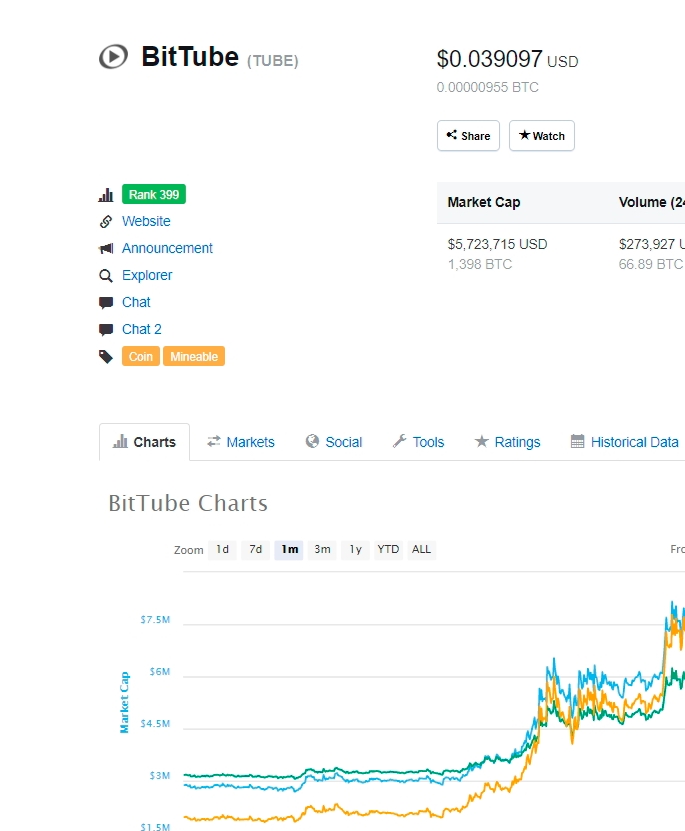Switch to the Markets tab
Viewport: 685px width, 831px height.
(x=241, y=442)
